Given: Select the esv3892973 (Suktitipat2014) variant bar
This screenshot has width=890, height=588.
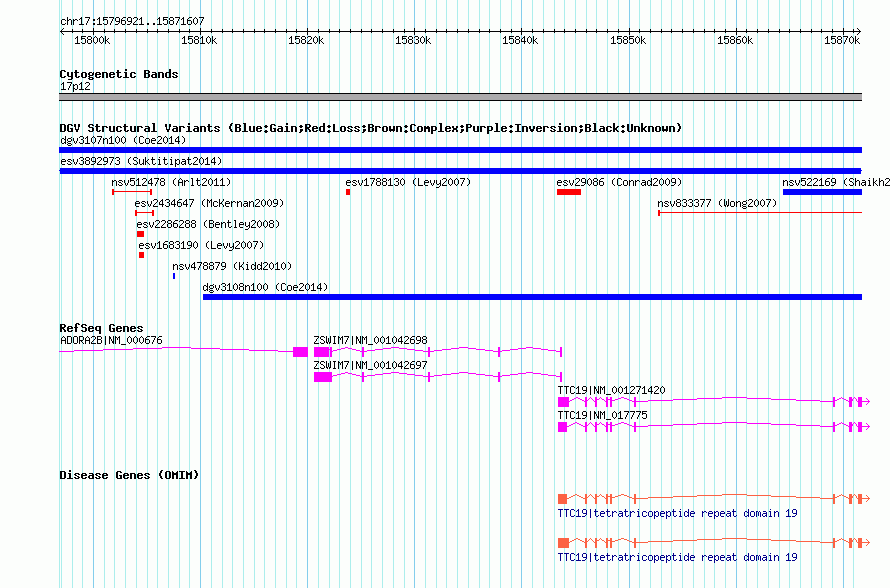Looking at the screenshot, I should click(x=460, y=171).
